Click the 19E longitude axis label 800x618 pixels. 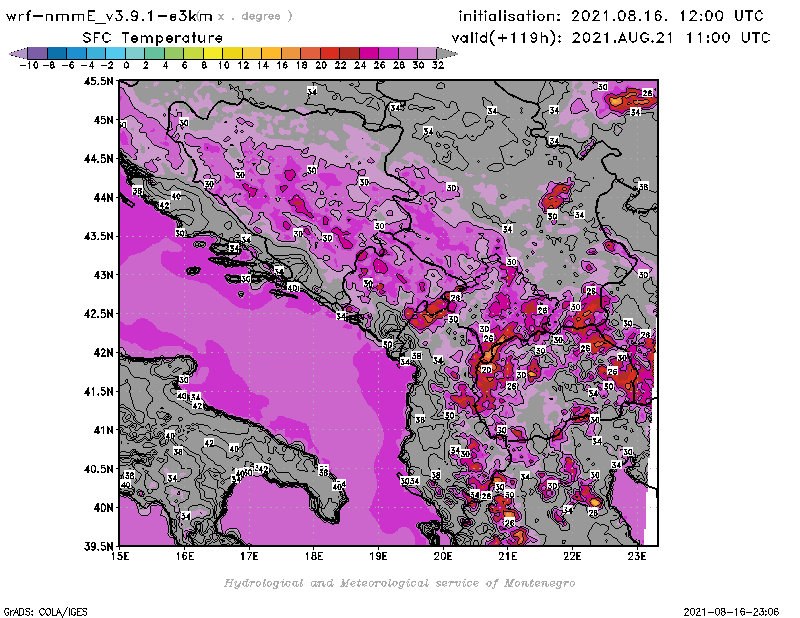coord(379,558)
